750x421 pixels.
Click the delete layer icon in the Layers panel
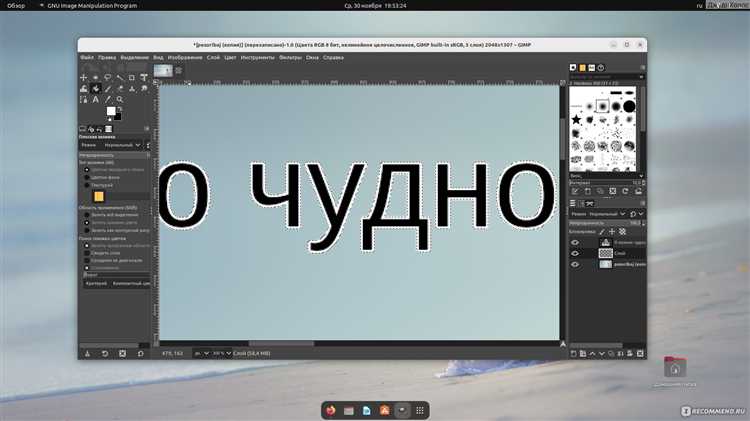click(x=640, y=354)
